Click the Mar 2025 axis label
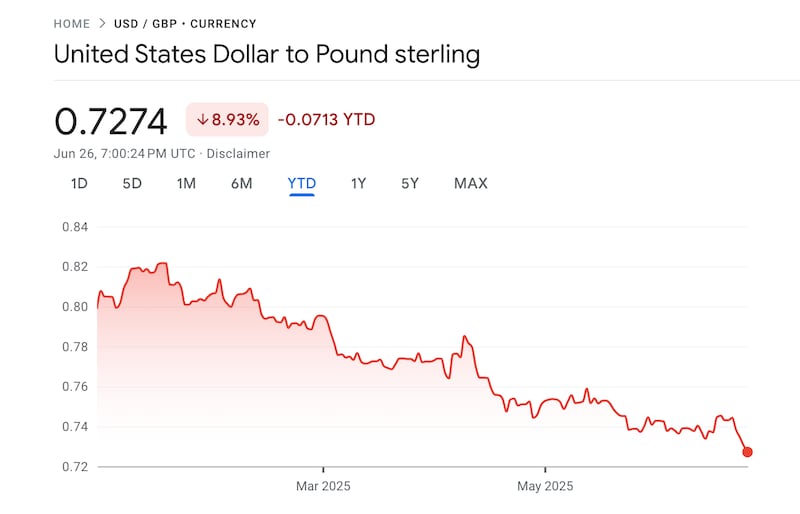The height and width of the screenshot is (514, 800). point(323,487)
